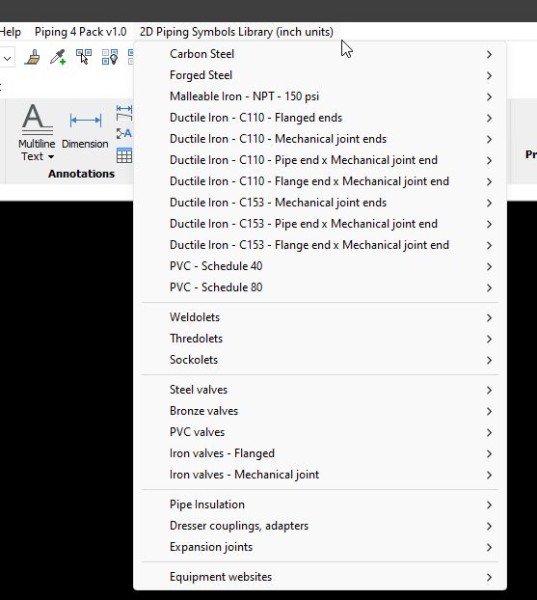Click the lightbulb isolate objects icon

point(109,57)
